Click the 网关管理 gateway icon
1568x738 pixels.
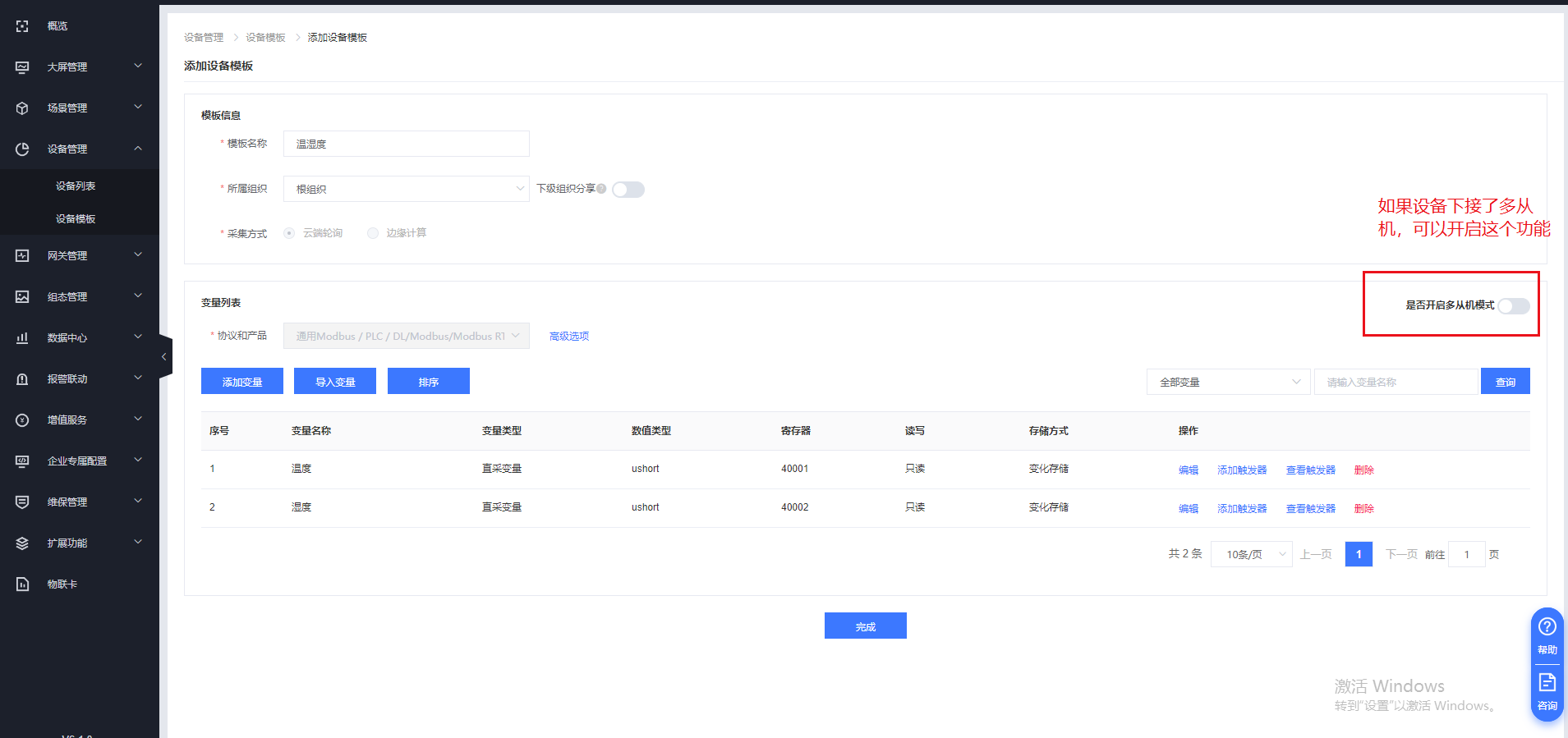pos(22,256)
